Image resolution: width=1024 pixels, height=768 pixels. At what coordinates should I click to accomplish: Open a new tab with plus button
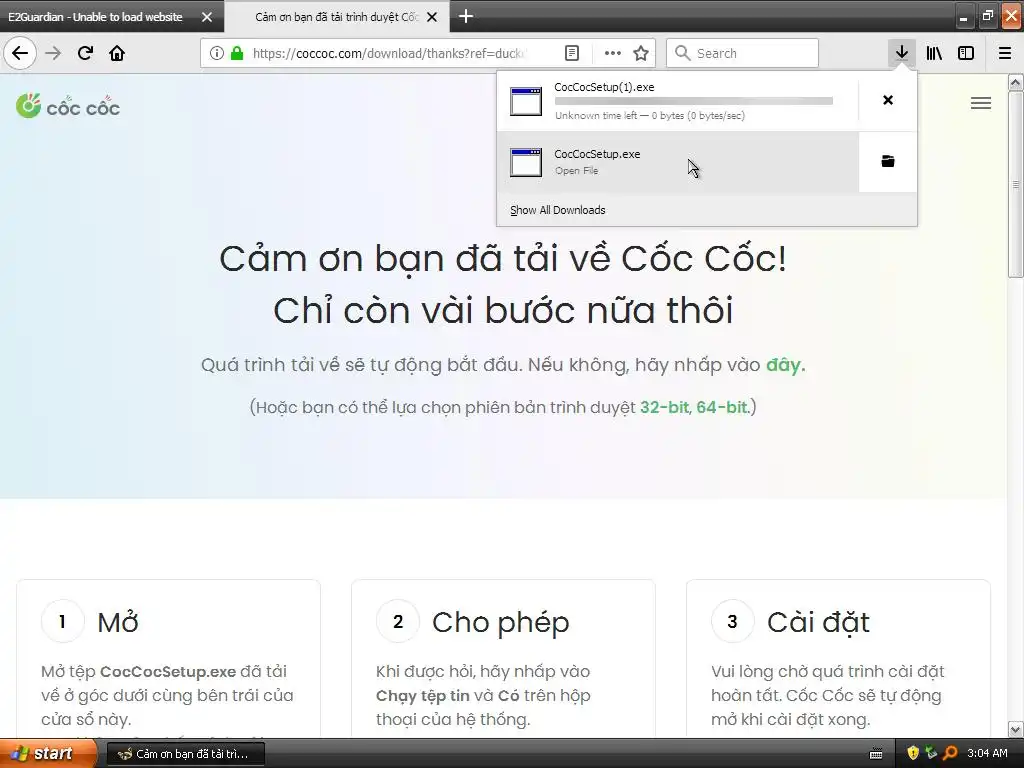coord(466,16)
